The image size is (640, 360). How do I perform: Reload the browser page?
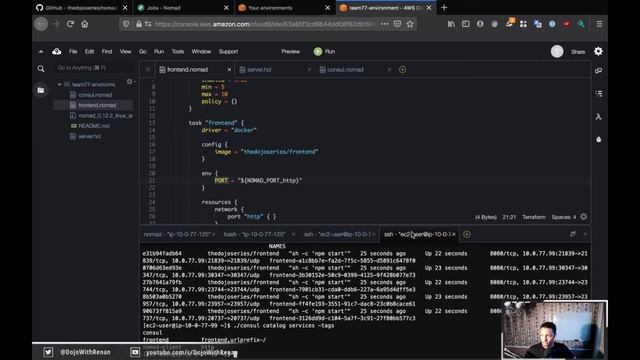coord(70,24)
